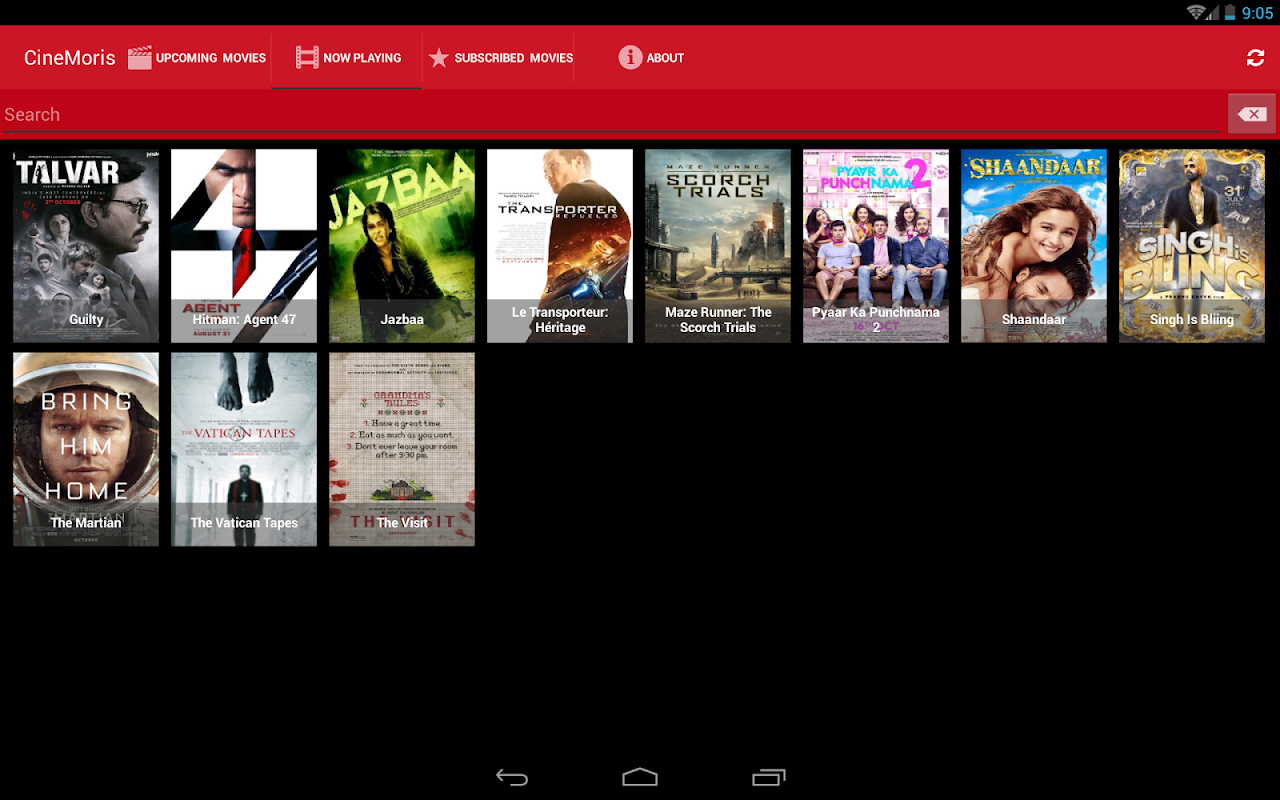The image size is (1280, 800).
Task: Select the Shaandaar movie poster
Action: (1034, 246)
